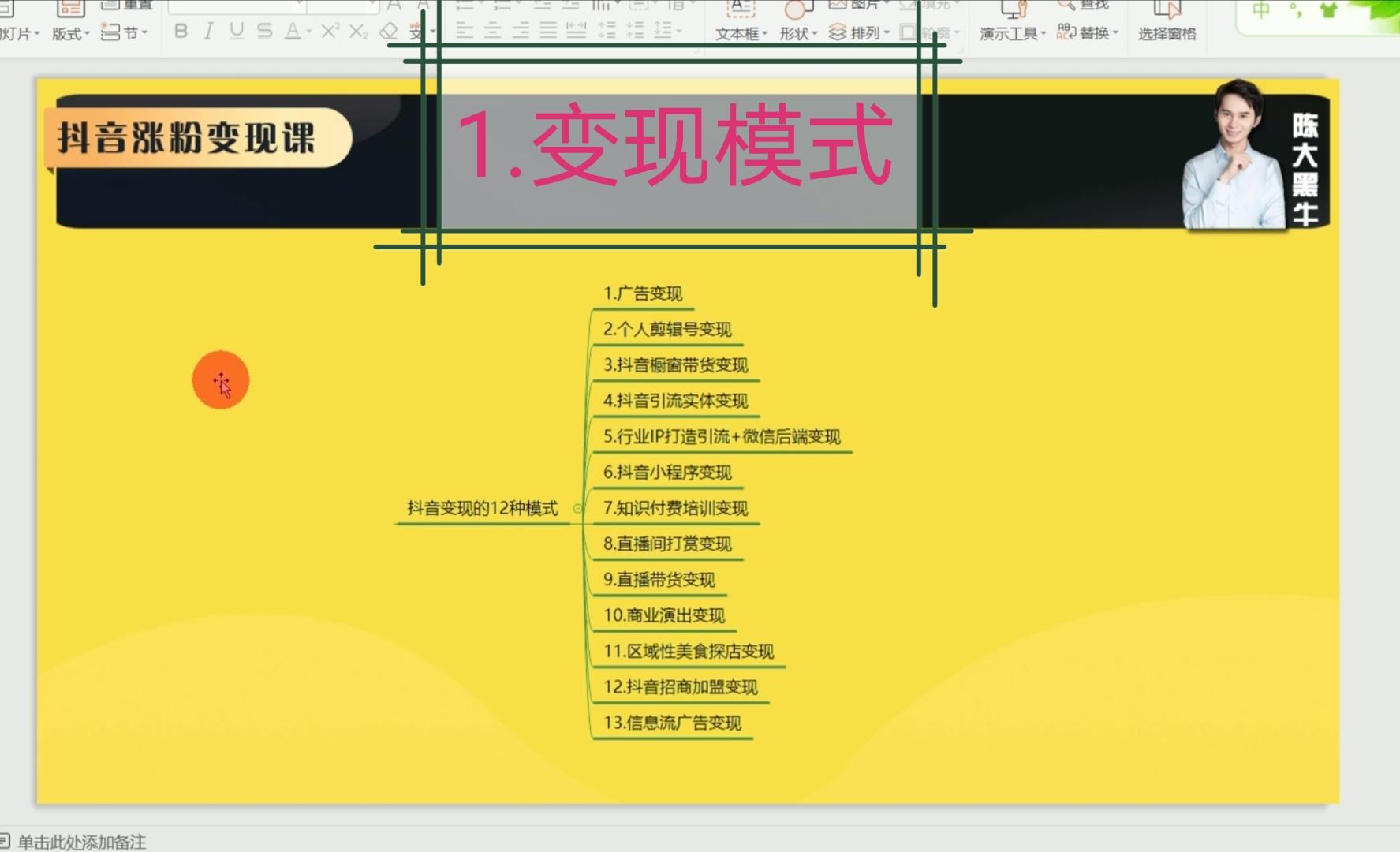Toggle italic formatting

(x=208, y=32)
